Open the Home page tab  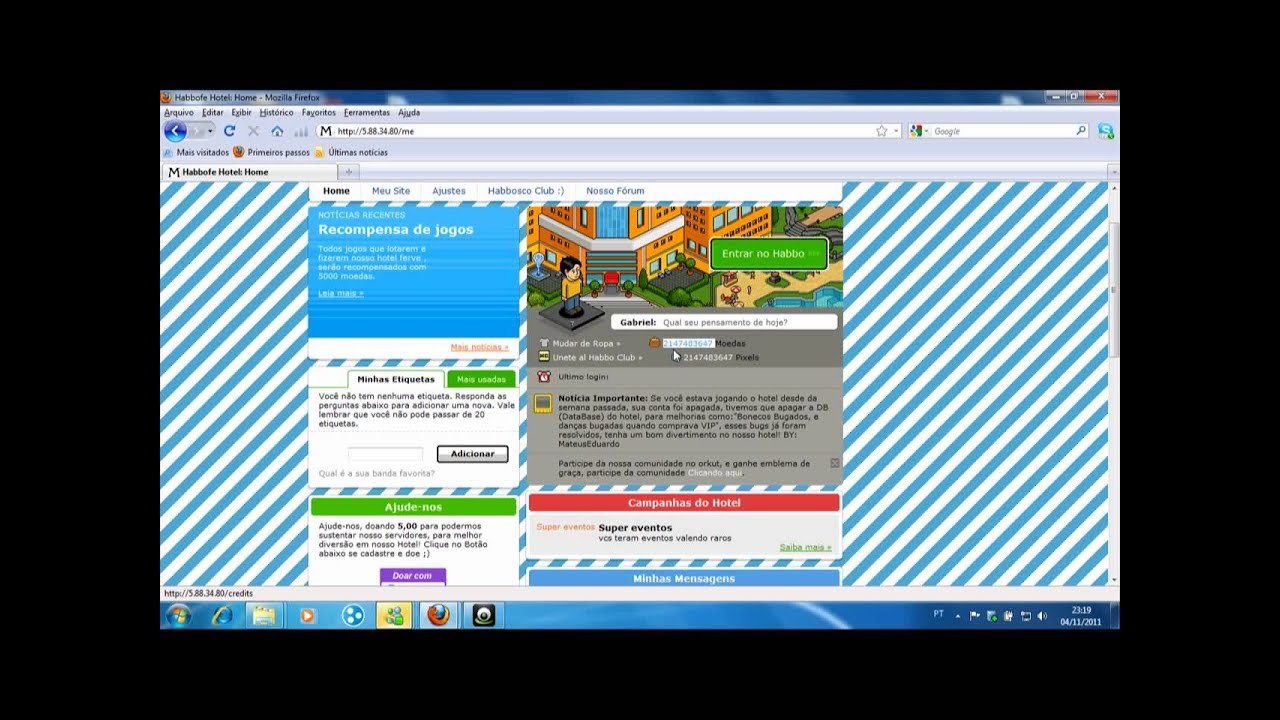[x=336, y=191]
